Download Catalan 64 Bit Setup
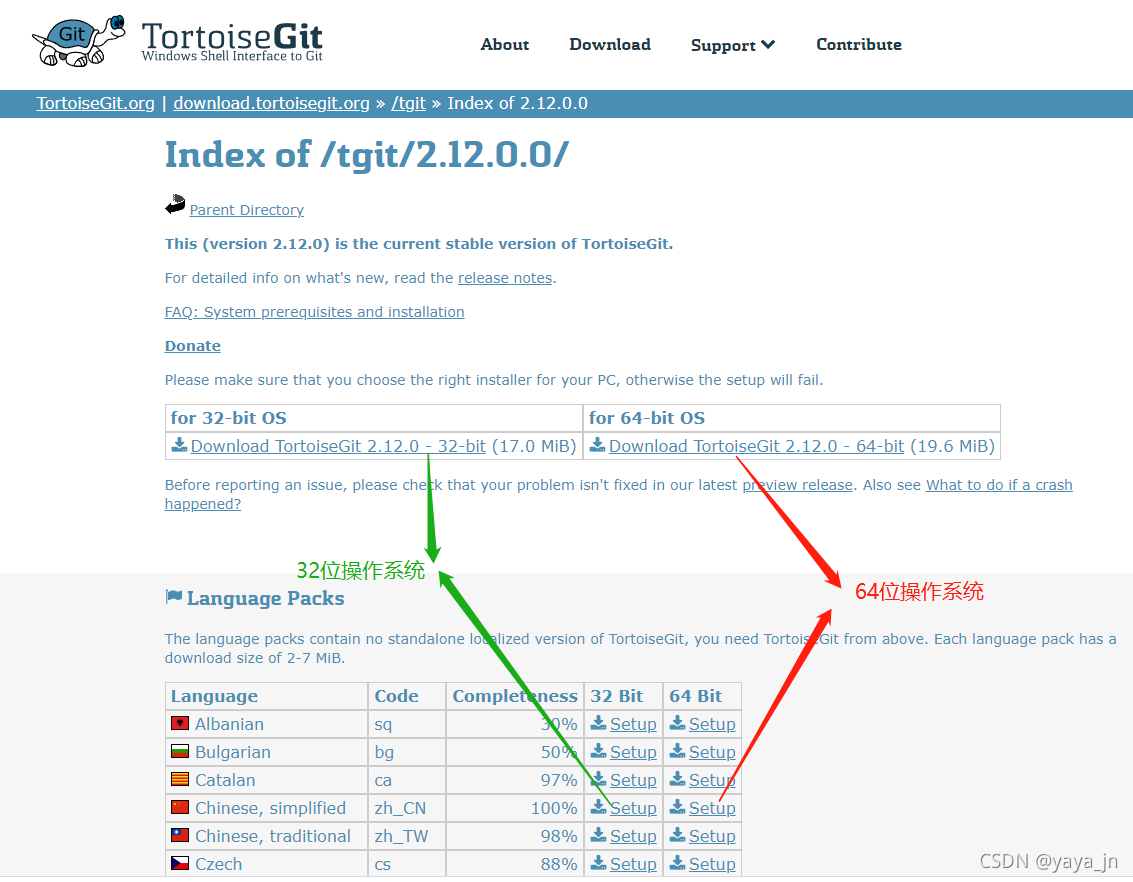The image size is (1133, 882). [x=712, y=780]
